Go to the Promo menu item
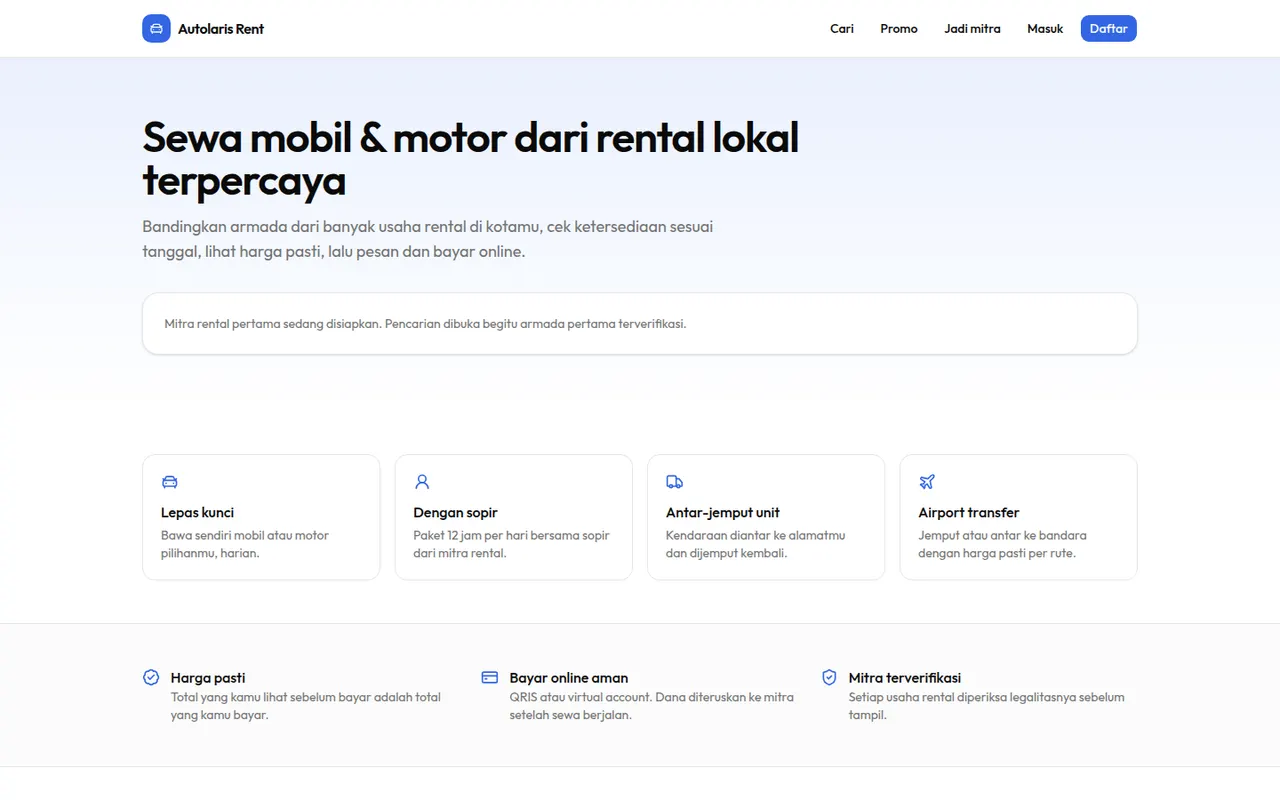Image resolution: width=1280 pixels, height=800 pixels. (x=899, y=29)
